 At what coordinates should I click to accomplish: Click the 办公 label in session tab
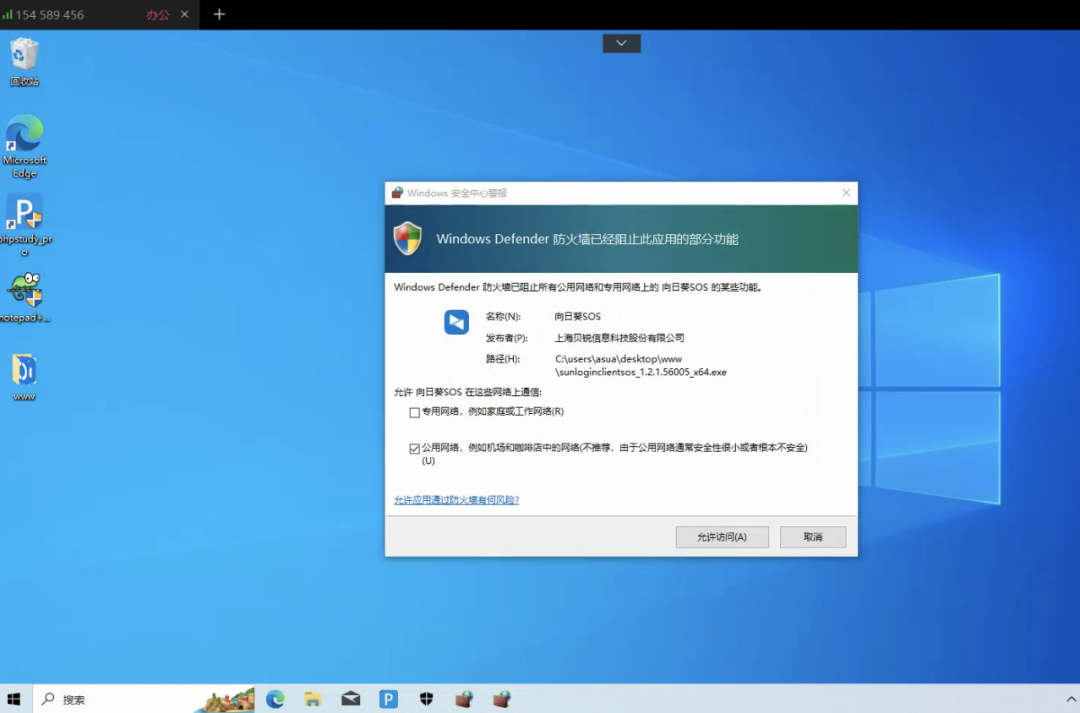[x=158, y=14]
